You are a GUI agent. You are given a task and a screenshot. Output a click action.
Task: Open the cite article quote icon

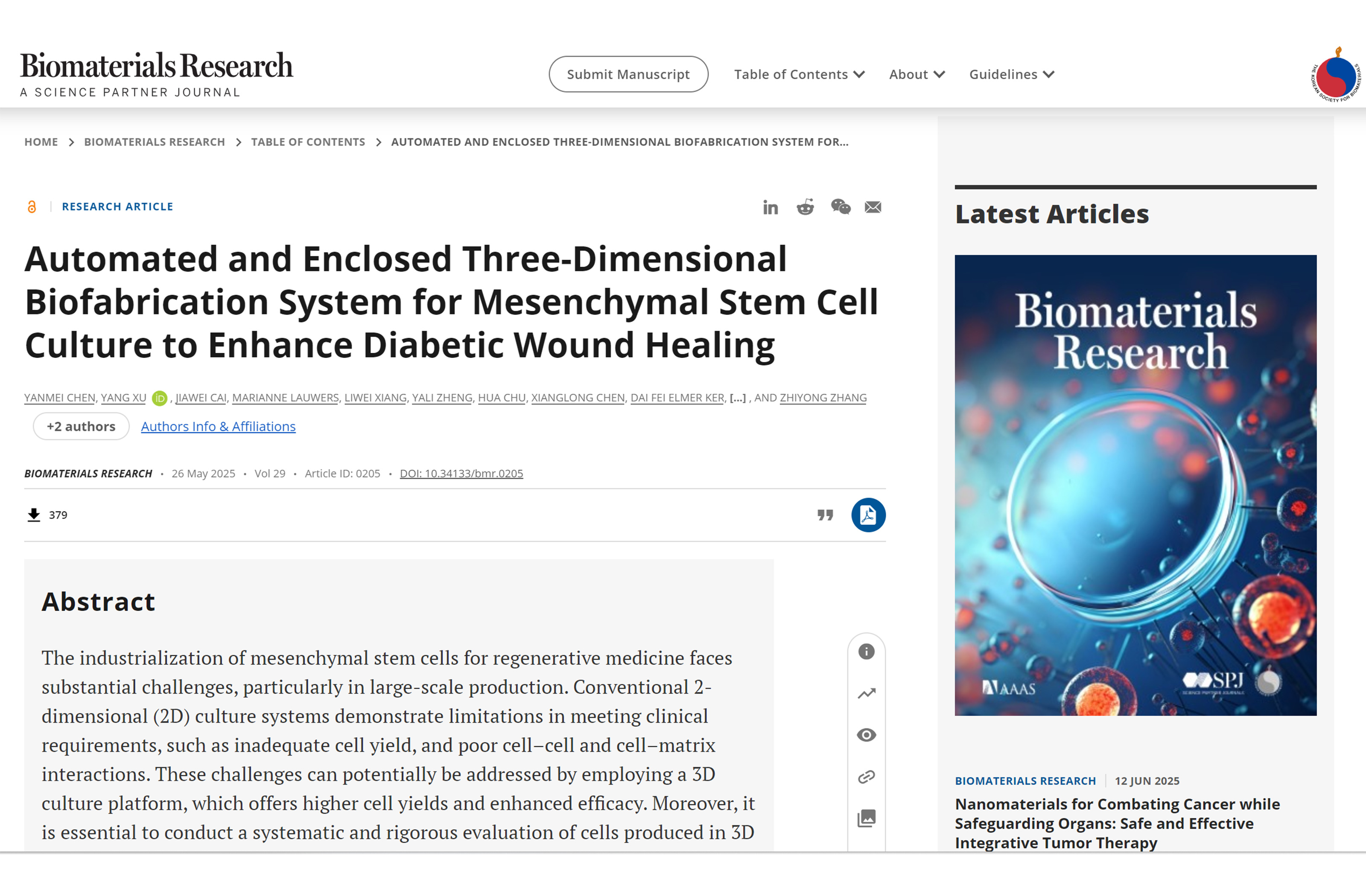[825, 515]
